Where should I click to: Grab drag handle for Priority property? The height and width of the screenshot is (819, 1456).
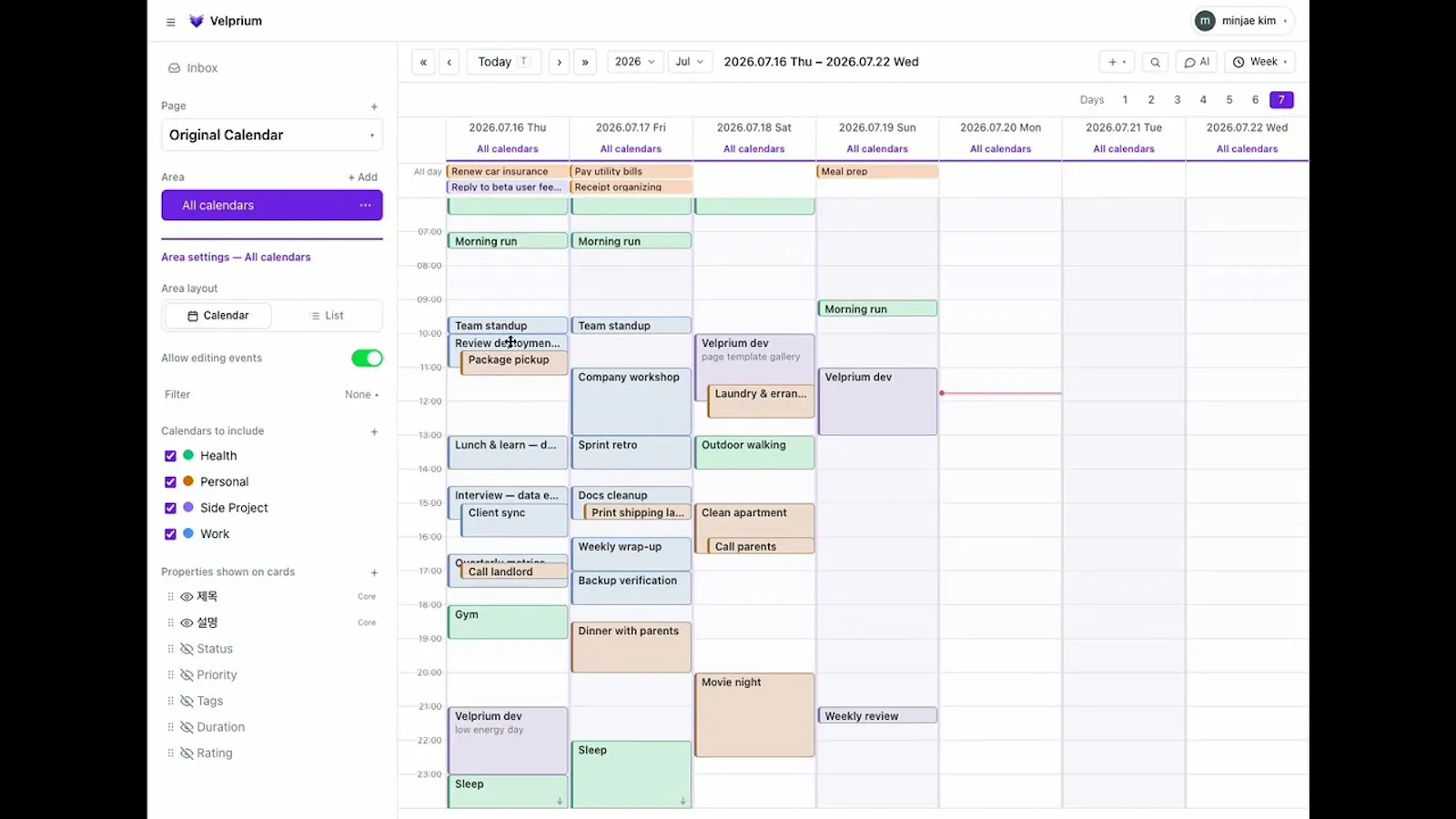pos(170,675)
